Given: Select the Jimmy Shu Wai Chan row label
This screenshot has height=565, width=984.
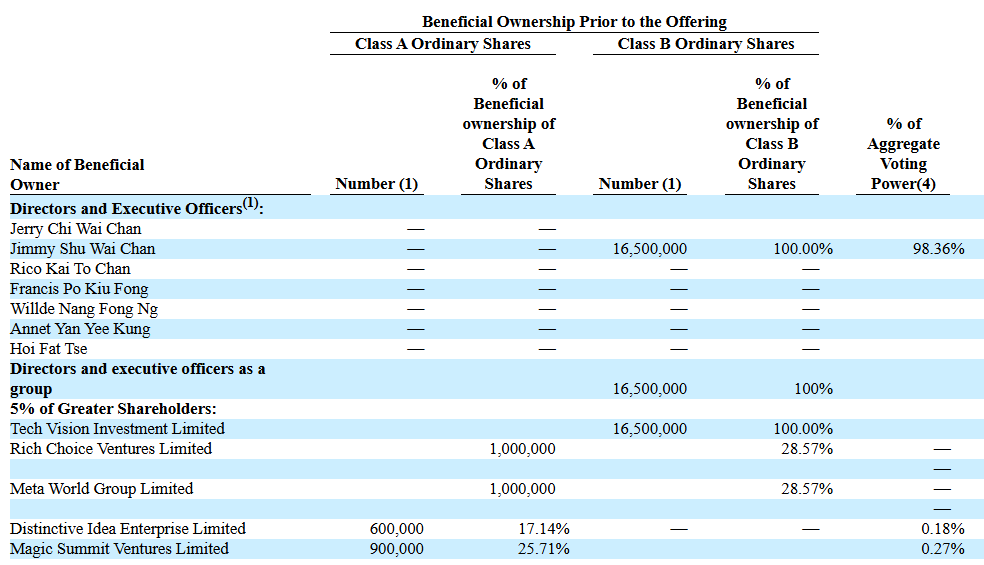Looking at the screenshot, I should point(82,249).
